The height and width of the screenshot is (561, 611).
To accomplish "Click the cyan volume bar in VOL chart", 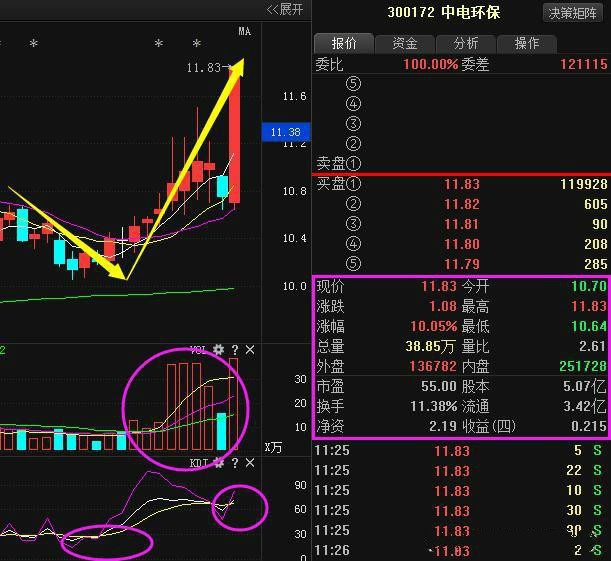I will click(222, 431).
